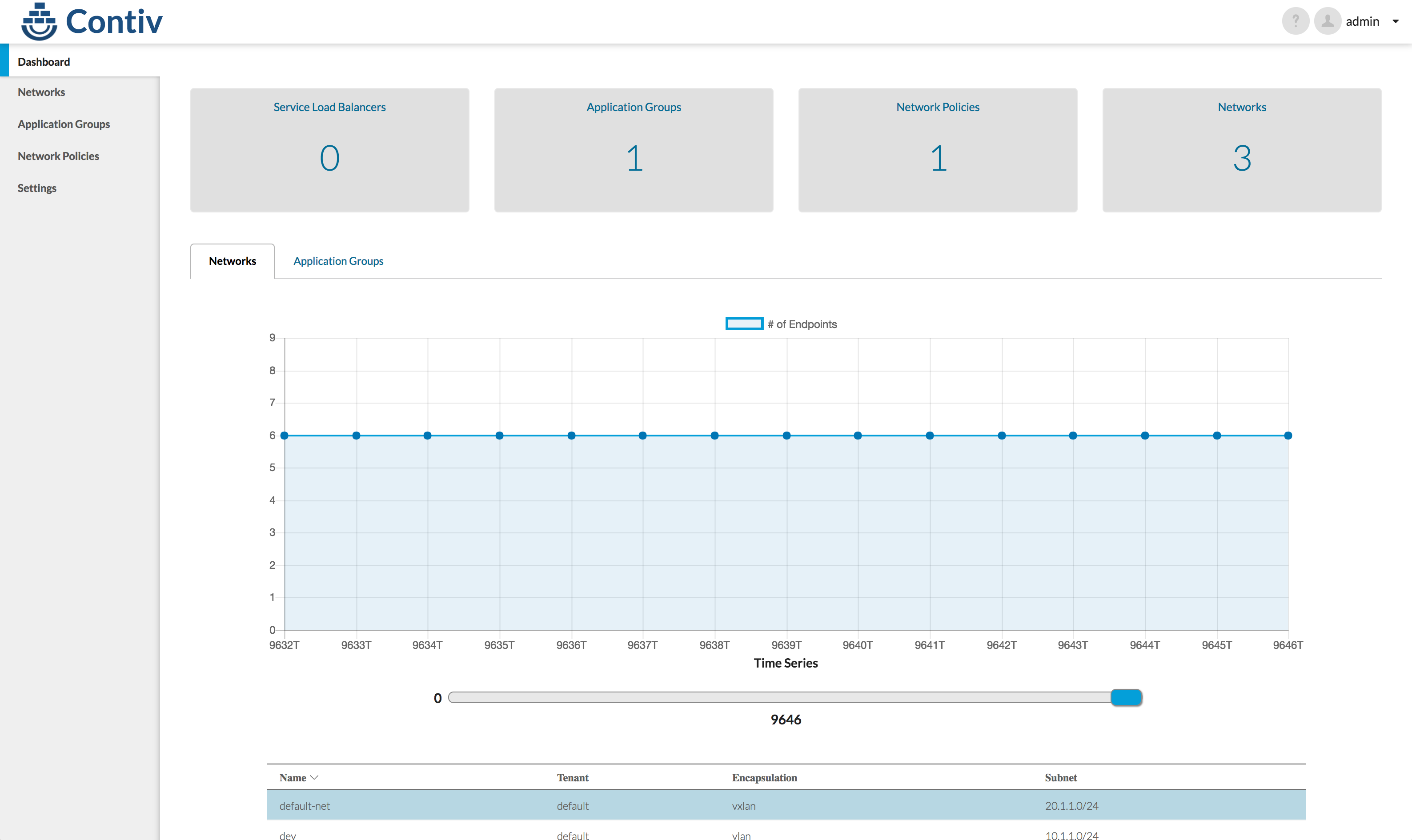Go to Network Policies sidebar item
Image resolution: width=1412 pixels, height=840 pixels.
tap(58, 156)
